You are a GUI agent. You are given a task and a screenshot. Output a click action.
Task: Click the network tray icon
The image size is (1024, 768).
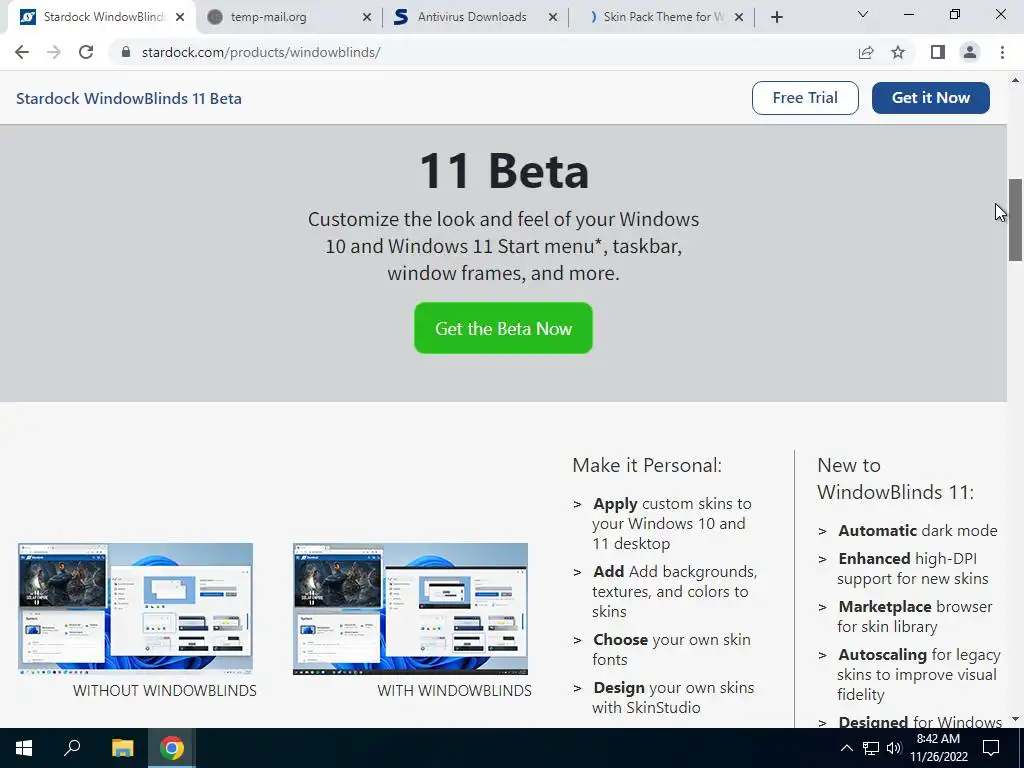tap(871, 748)
